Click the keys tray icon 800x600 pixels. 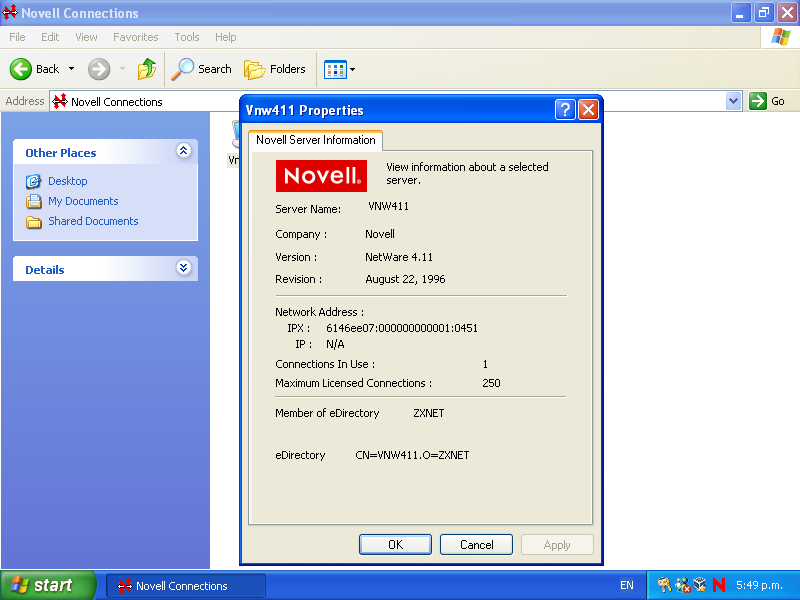point(664,585)
